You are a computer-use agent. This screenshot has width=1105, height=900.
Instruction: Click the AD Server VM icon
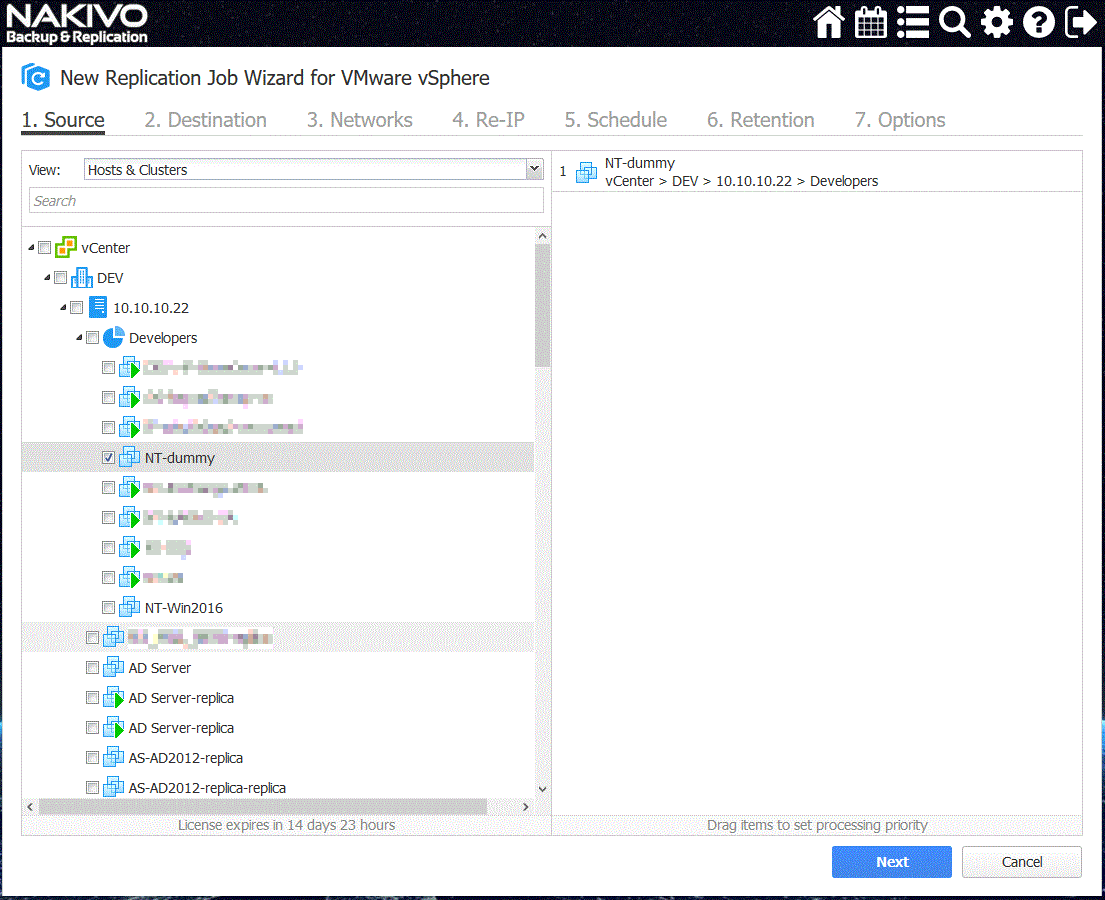click(113, 667)
